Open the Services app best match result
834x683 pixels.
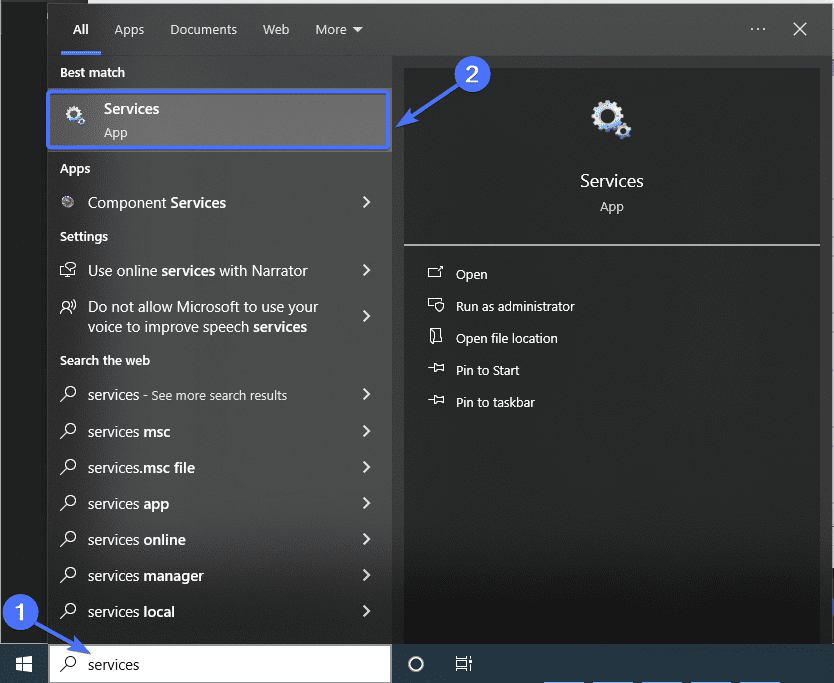point(219,120)
